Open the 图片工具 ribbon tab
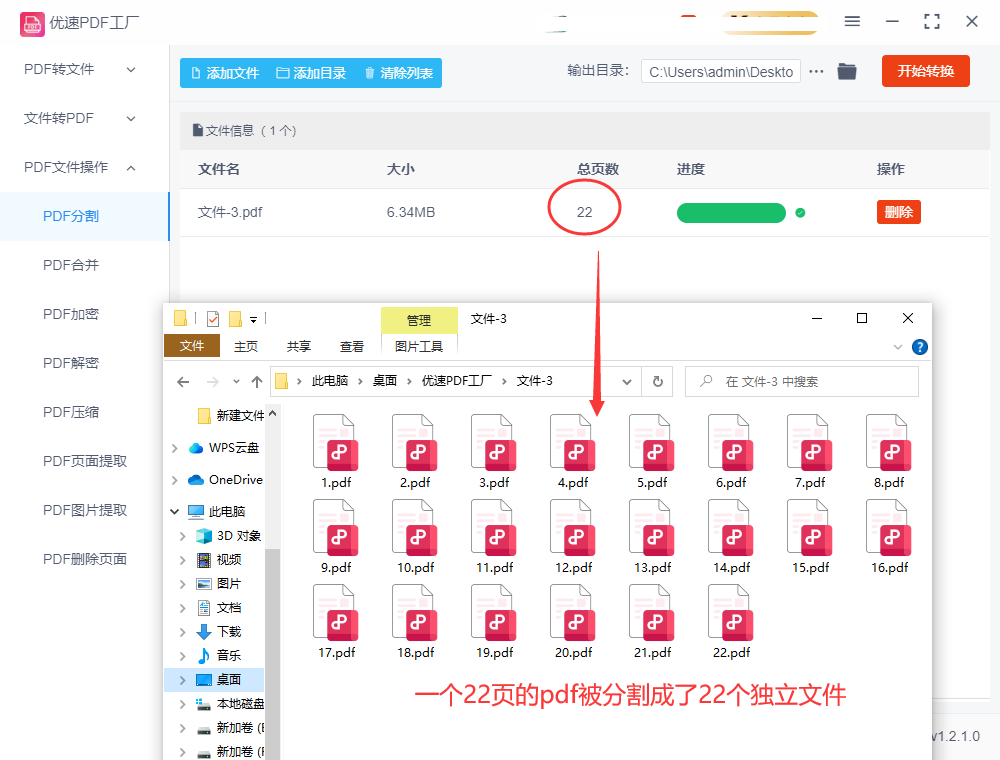This screenshot has height=760, width=1000. pyautogui.click(x=419, y=346)
